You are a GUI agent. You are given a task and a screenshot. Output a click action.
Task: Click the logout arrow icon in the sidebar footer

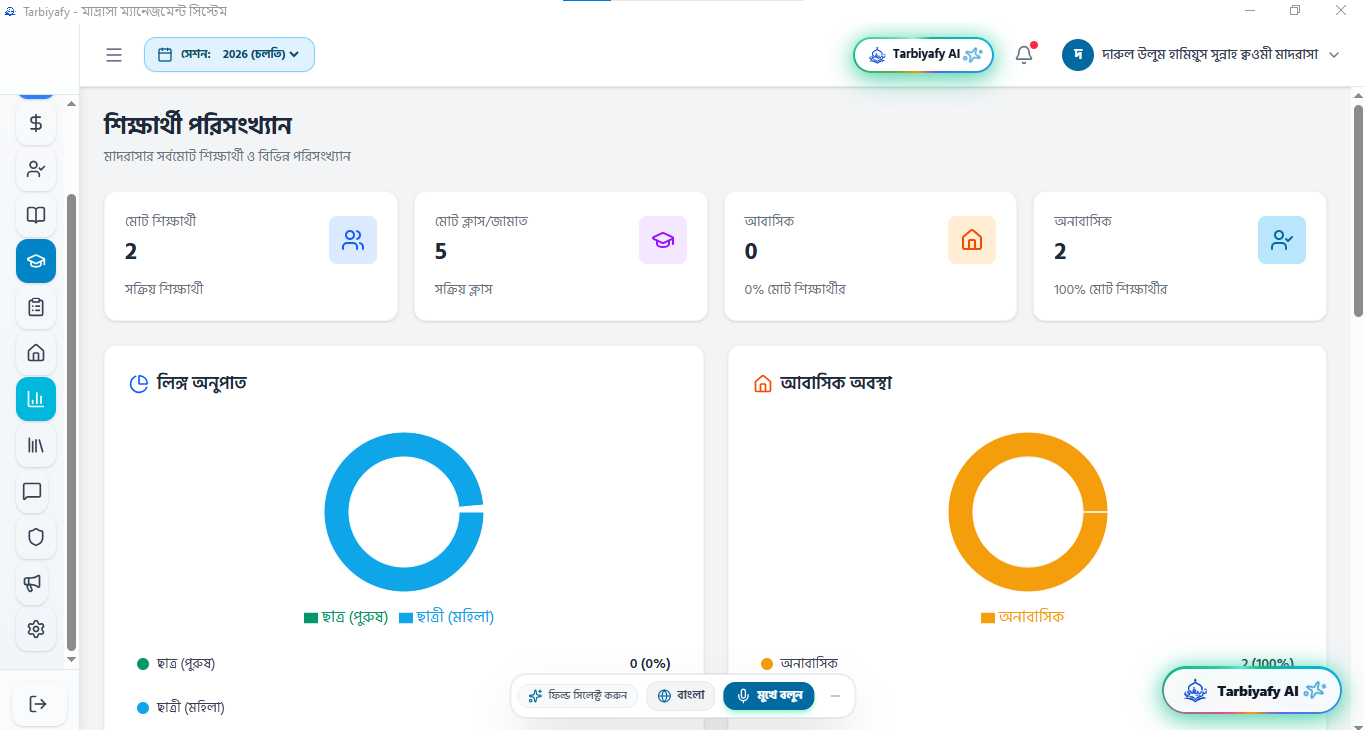pos(39,704)
